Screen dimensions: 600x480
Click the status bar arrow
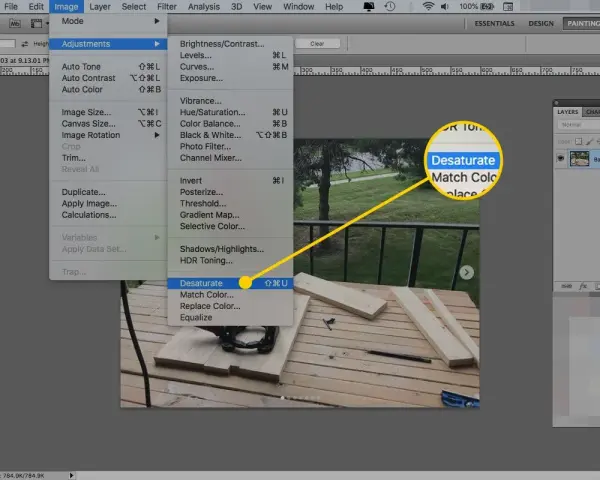pyautogui.click(x=71, y=475)
